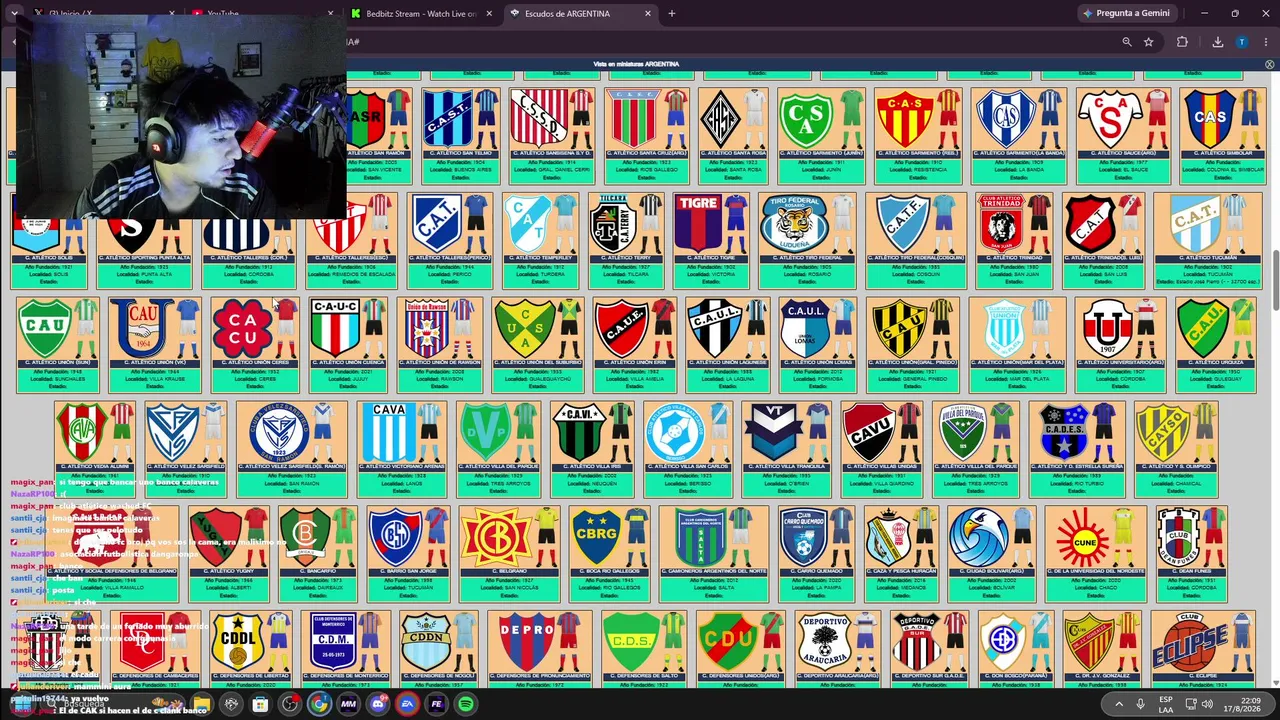Select the Unión de Rawson crest card

pos(439,345)
